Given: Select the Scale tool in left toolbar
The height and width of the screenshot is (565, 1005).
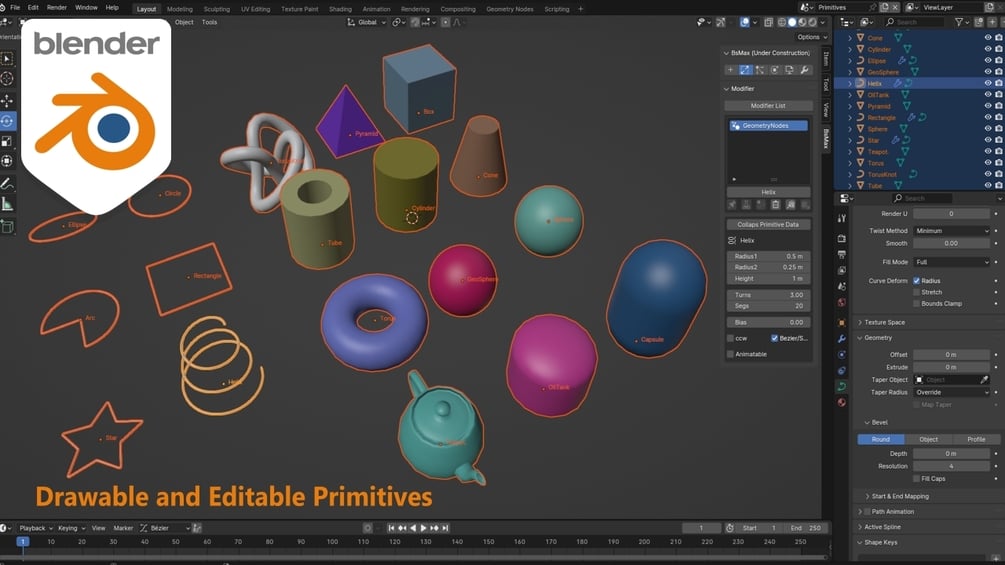Looking at the screenshot, I should pos(7,141).
